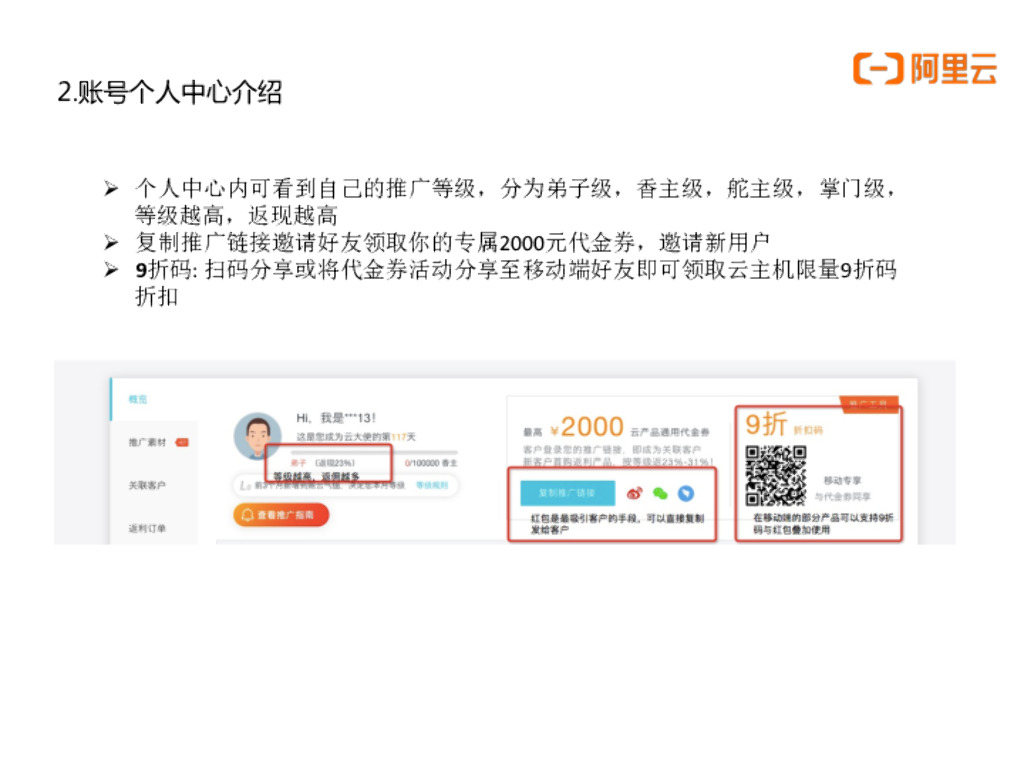Click the user avatar portrait

click(258, 436)
